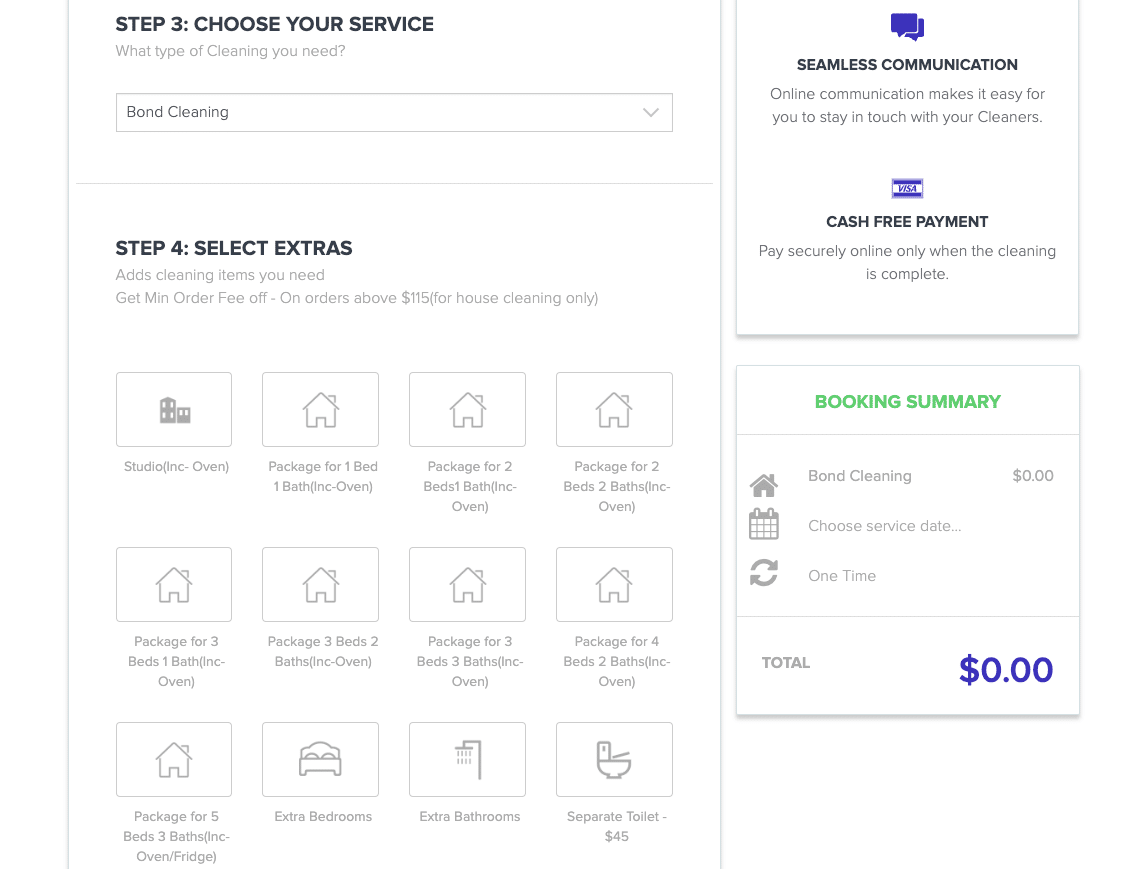1139x869 pixels.
Task: Click the recurring arrows icon in summary
Action: (x=764, y=573)
